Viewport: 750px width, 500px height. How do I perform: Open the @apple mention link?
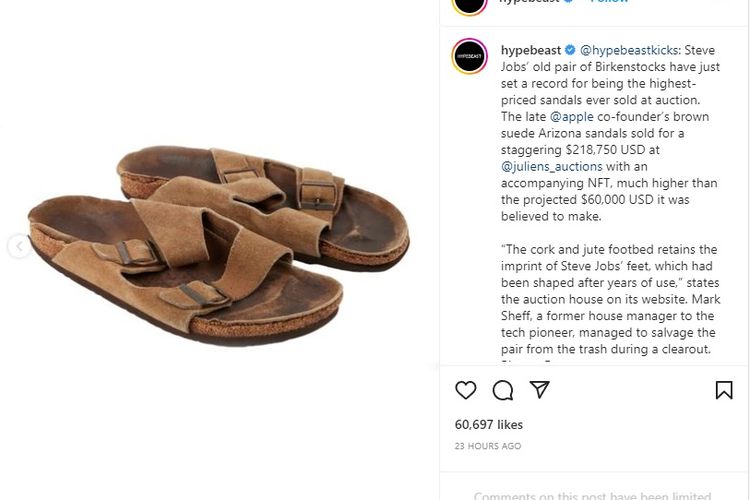572,117
